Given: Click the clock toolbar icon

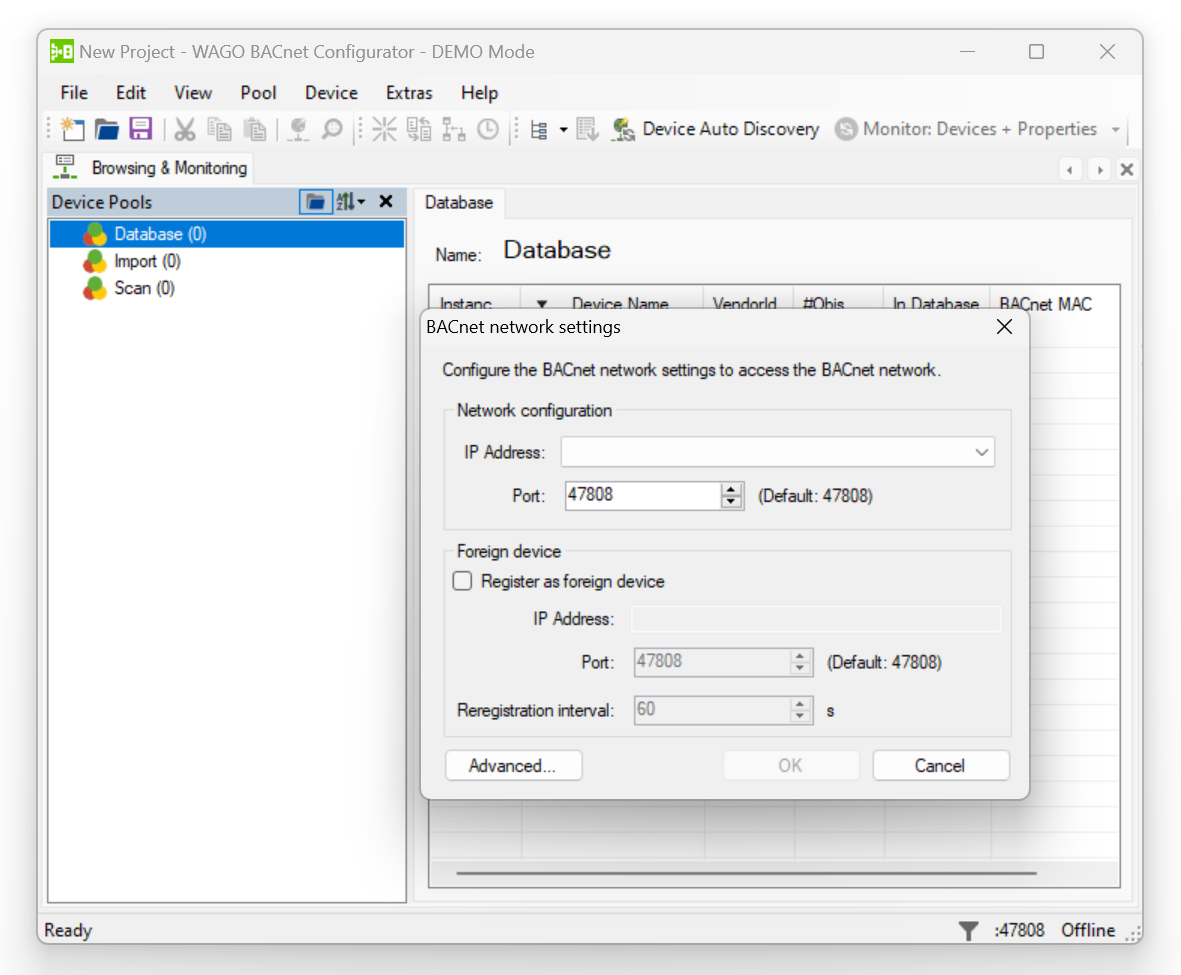Looking at the screenshot, I should click(488, 130).
